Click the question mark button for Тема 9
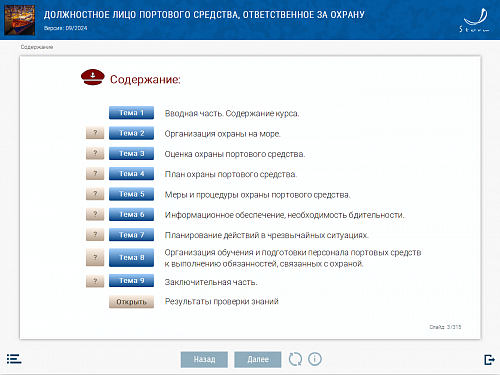The image size is (500, 375). click(95, 281)
